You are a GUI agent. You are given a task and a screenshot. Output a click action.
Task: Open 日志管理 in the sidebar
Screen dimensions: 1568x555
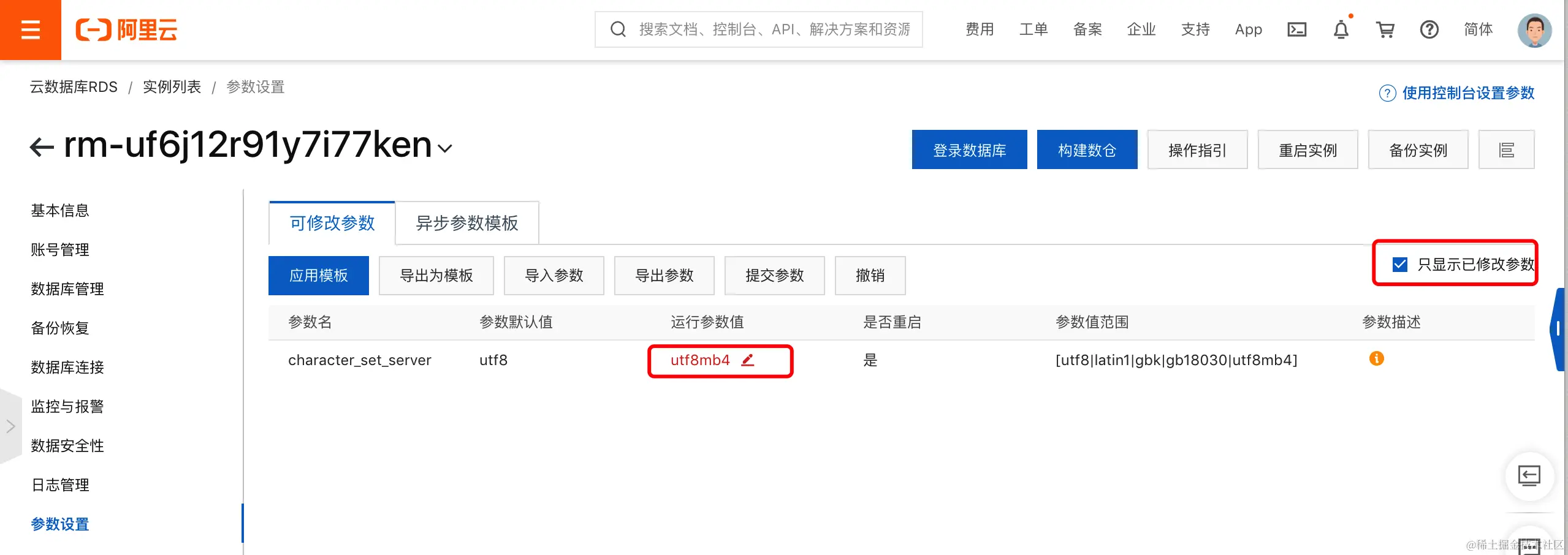coord(60,485)
